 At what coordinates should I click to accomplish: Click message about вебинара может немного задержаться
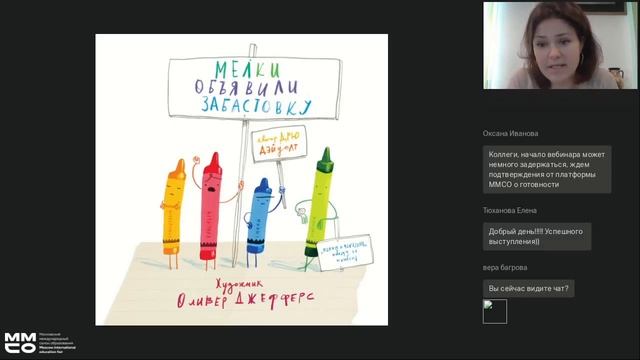coord(547,169)
